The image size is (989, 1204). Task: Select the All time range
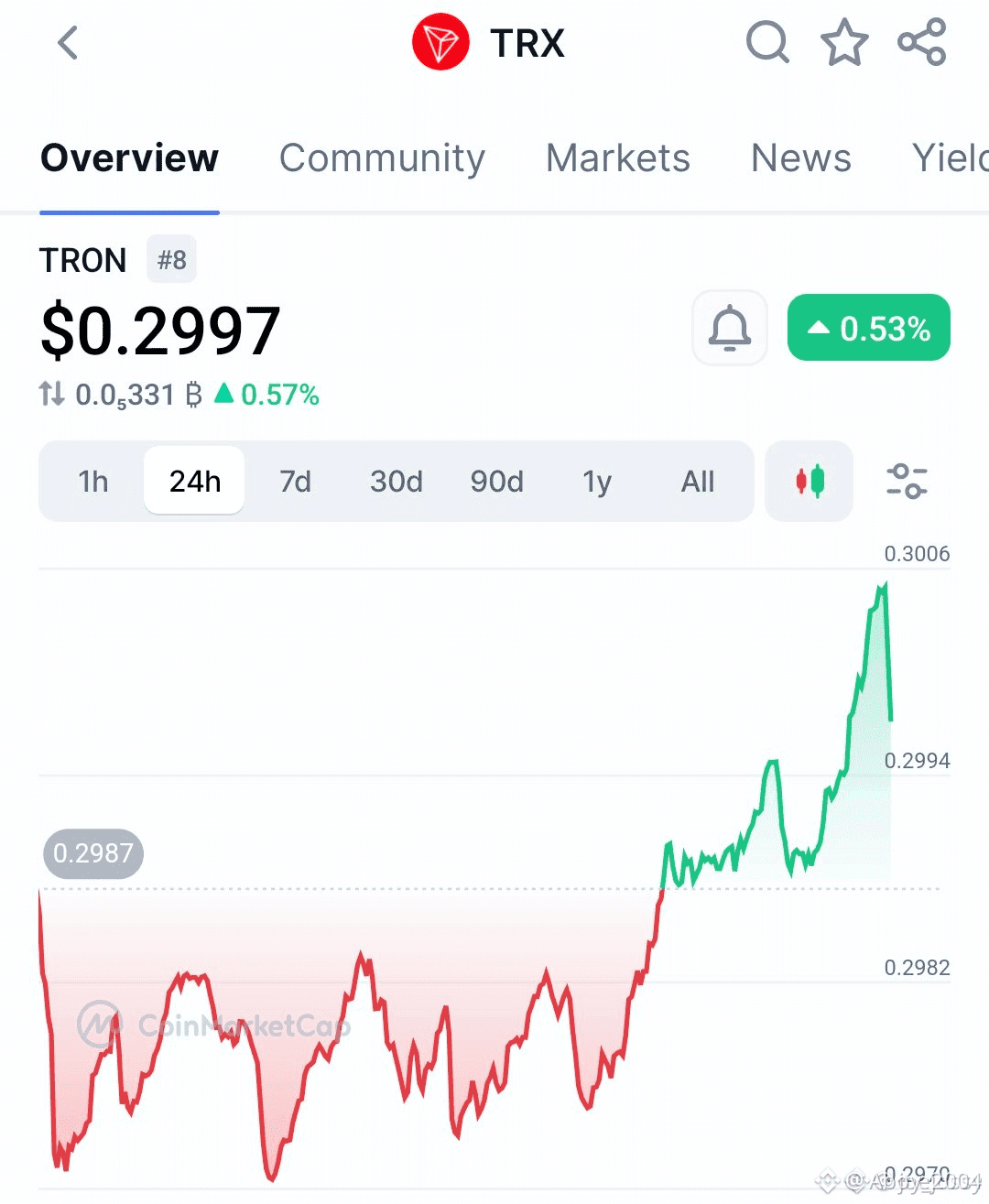(x=698, y=481)
